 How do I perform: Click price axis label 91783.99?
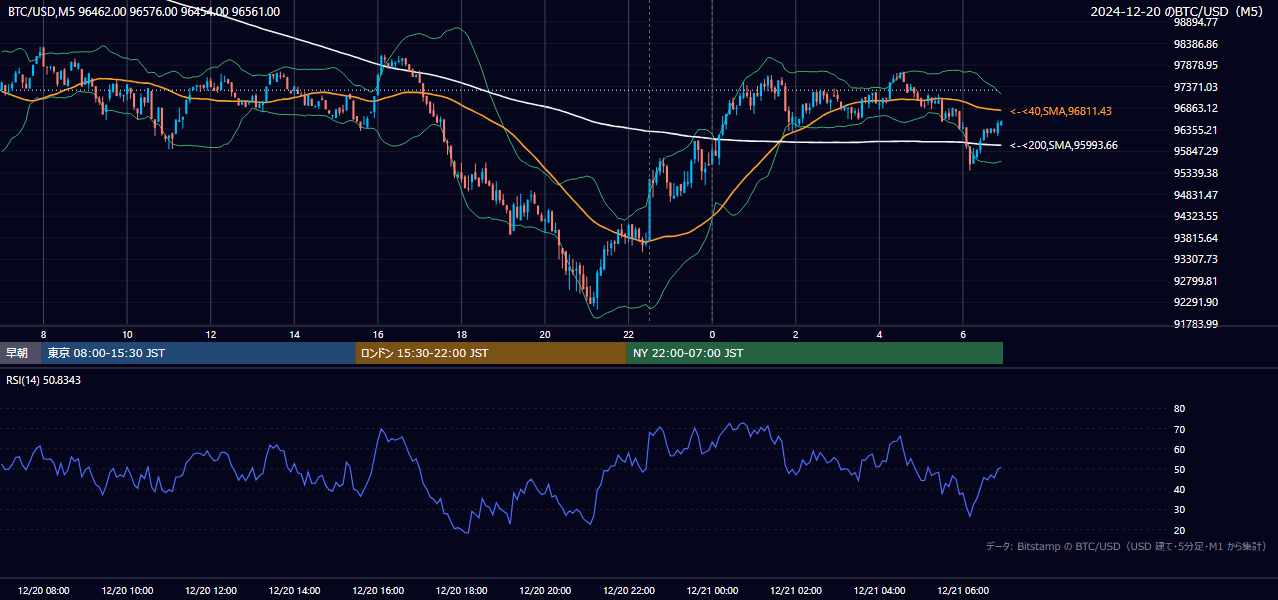click(1196, 324)
